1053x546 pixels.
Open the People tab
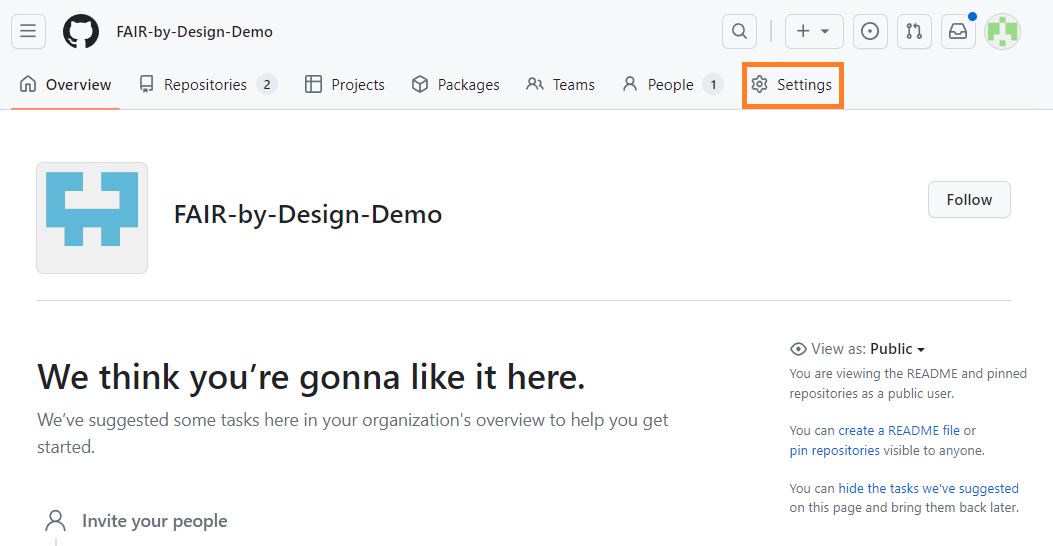pos(671,85)
